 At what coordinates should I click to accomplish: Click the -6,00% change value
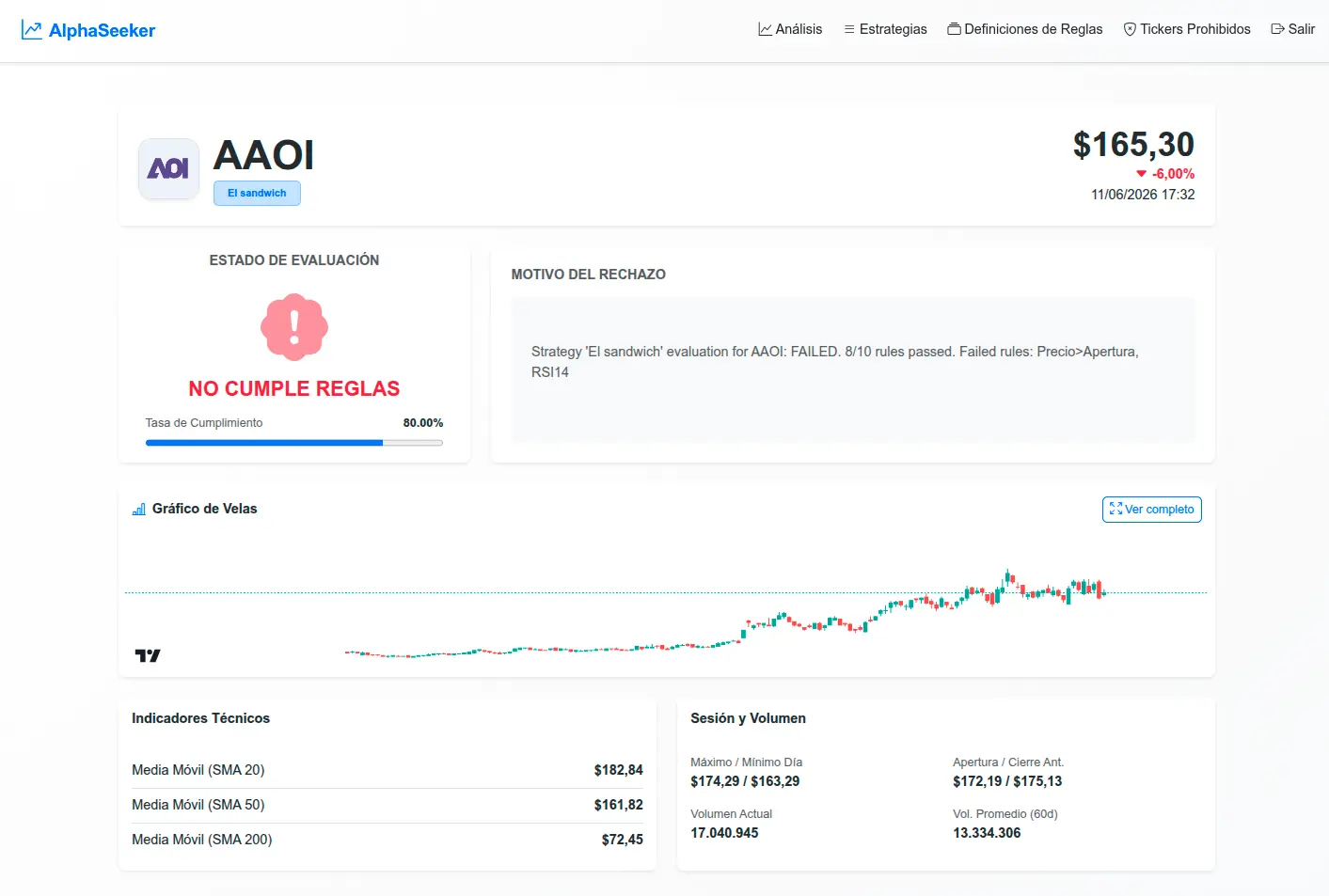1173,174
